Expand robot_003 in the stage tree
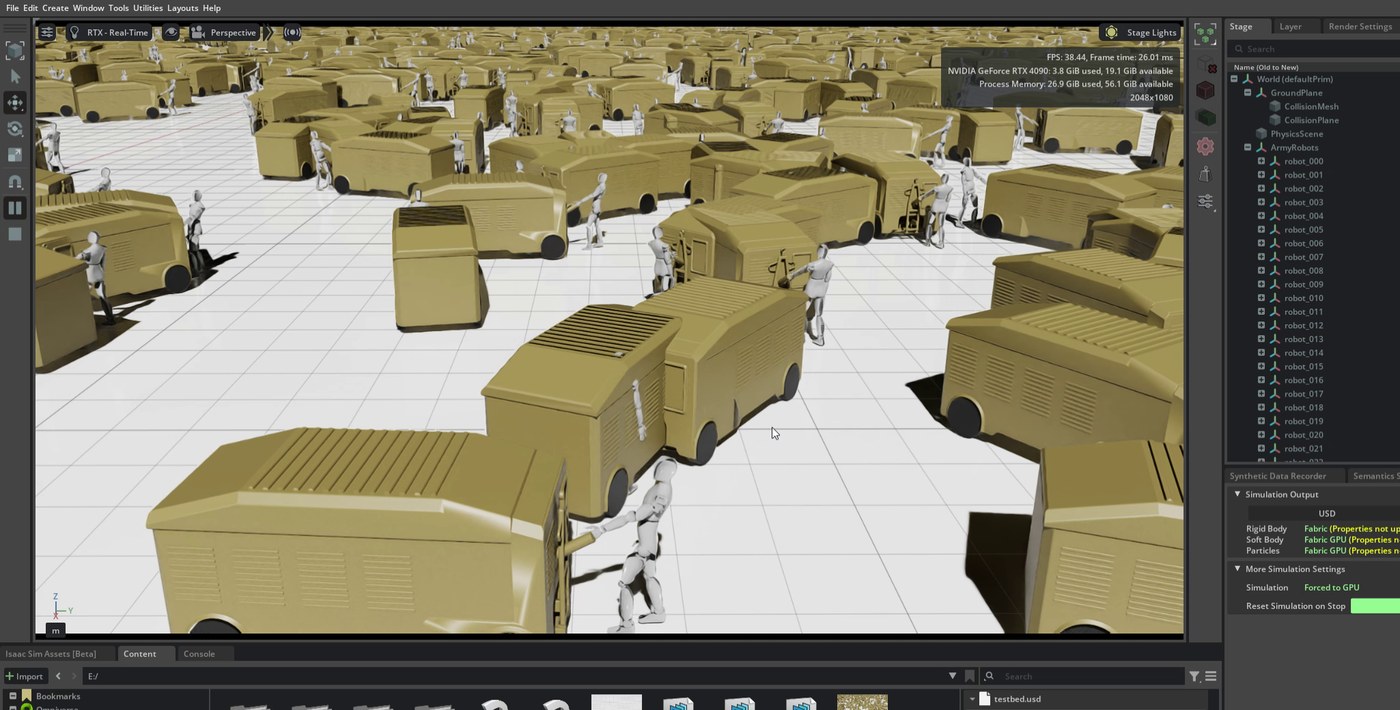 [x=1261, y=202]
